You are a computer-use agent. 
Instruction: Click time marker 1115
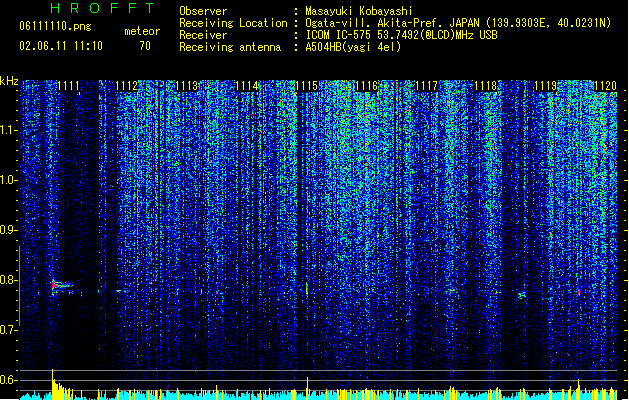306,86
